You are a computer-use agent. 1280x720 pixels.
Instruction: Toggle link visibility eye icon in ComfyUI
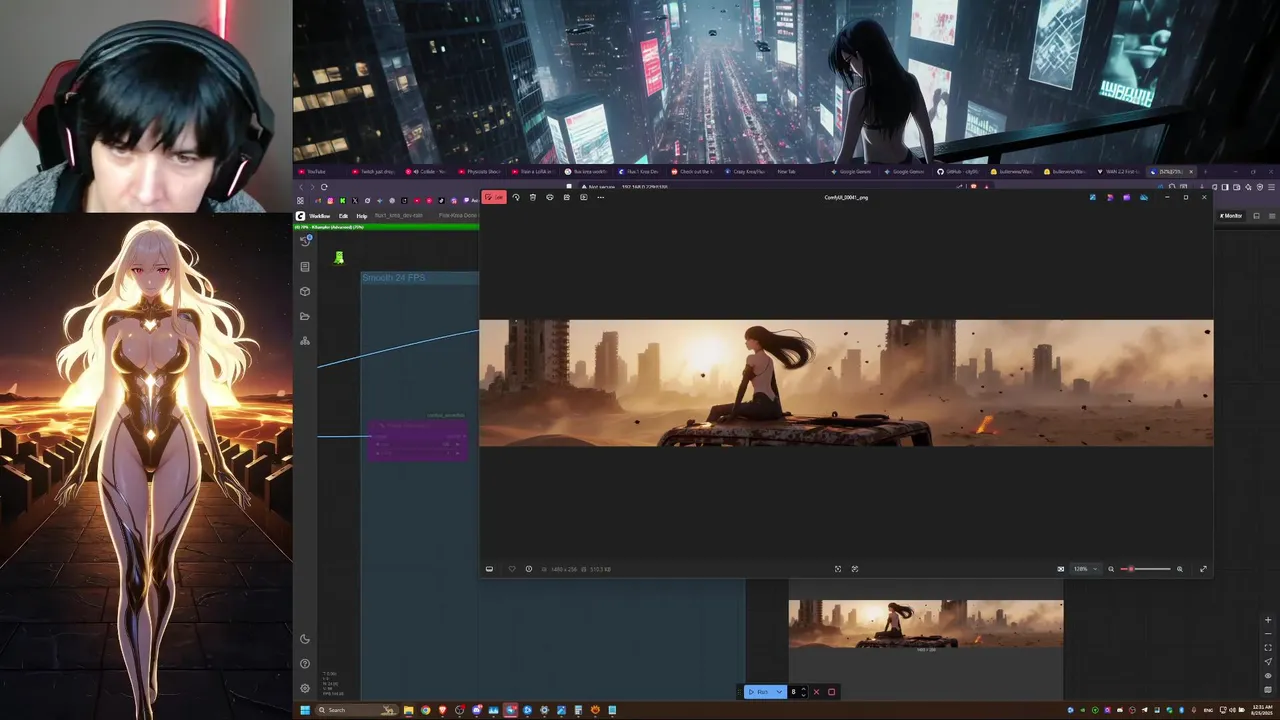pos(1268,676)
